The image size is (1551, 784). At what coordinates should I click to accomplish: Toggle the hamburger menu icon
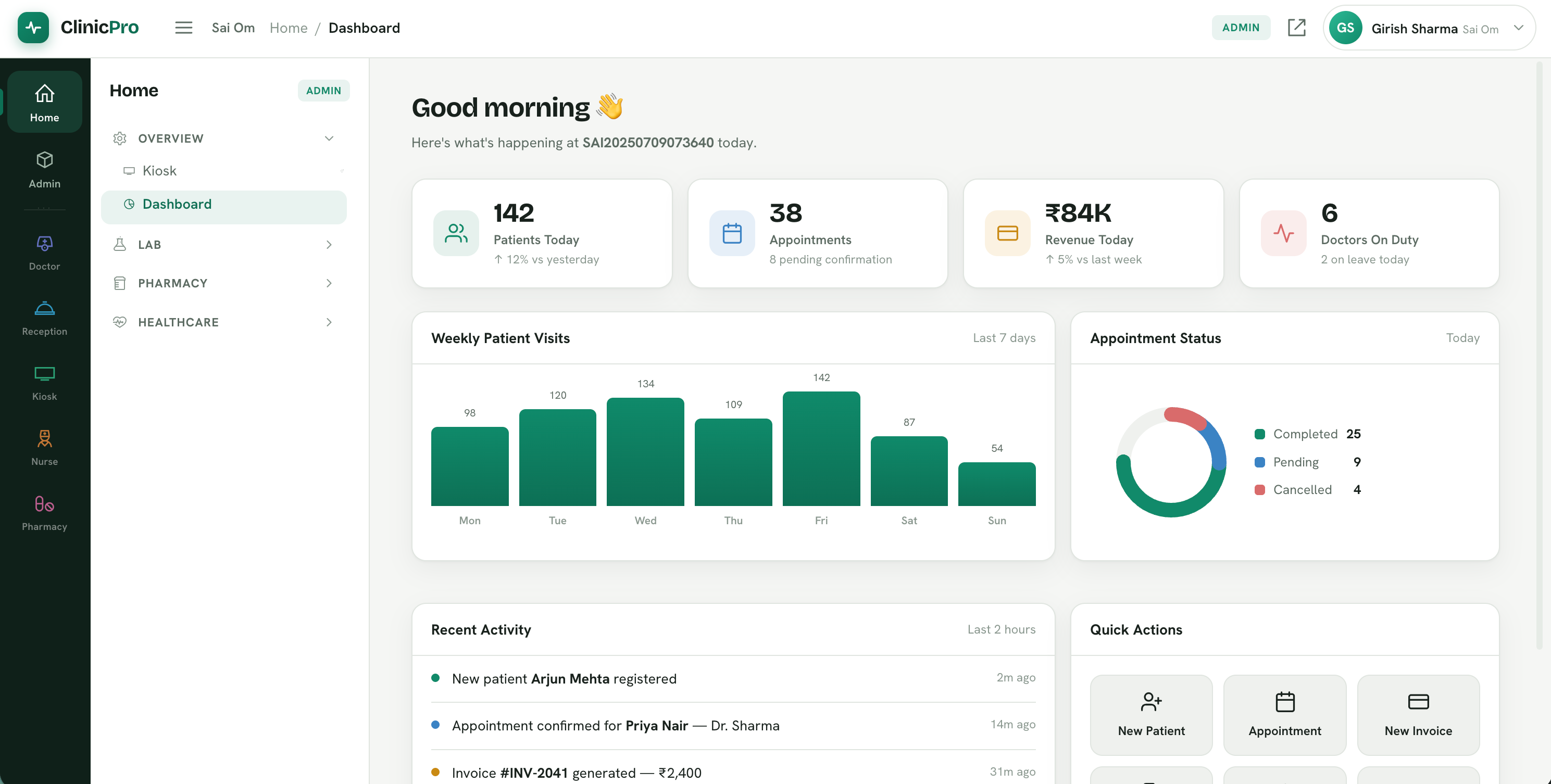(x=184, y=28)
